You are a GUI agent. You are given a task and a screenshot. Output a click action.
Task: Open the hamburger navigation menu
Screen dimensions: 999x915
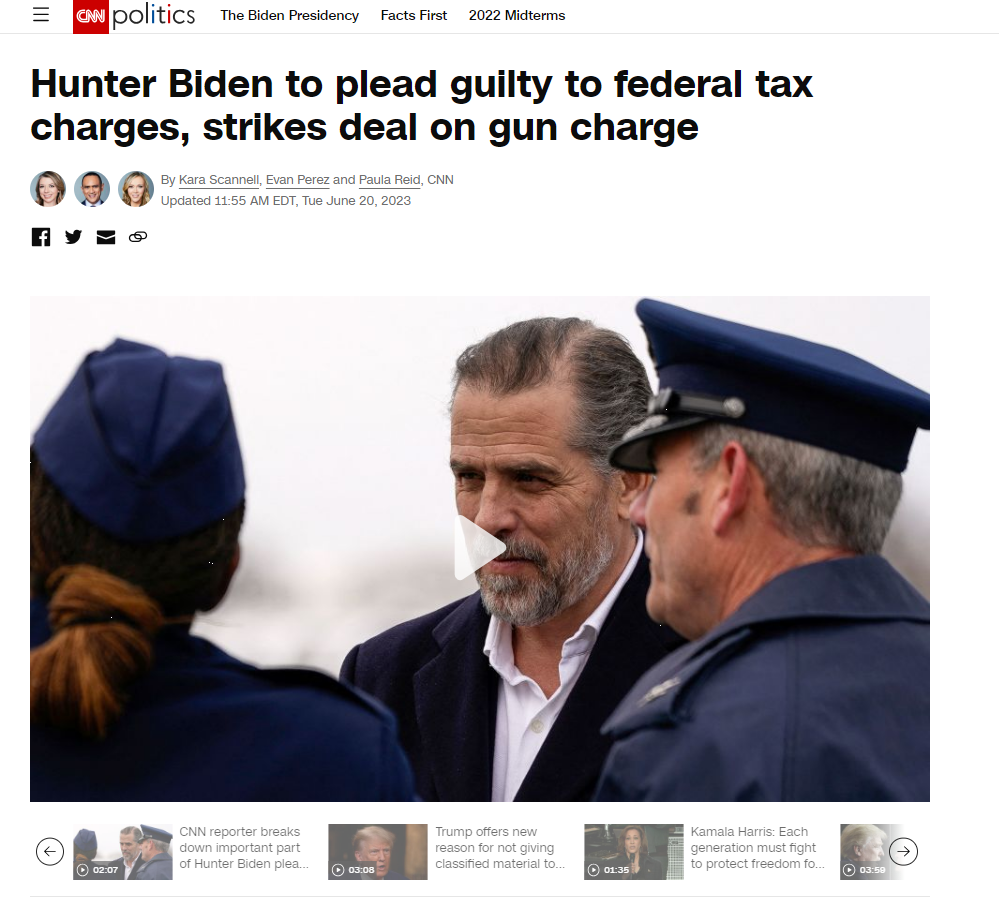click(x=41, y=15)
